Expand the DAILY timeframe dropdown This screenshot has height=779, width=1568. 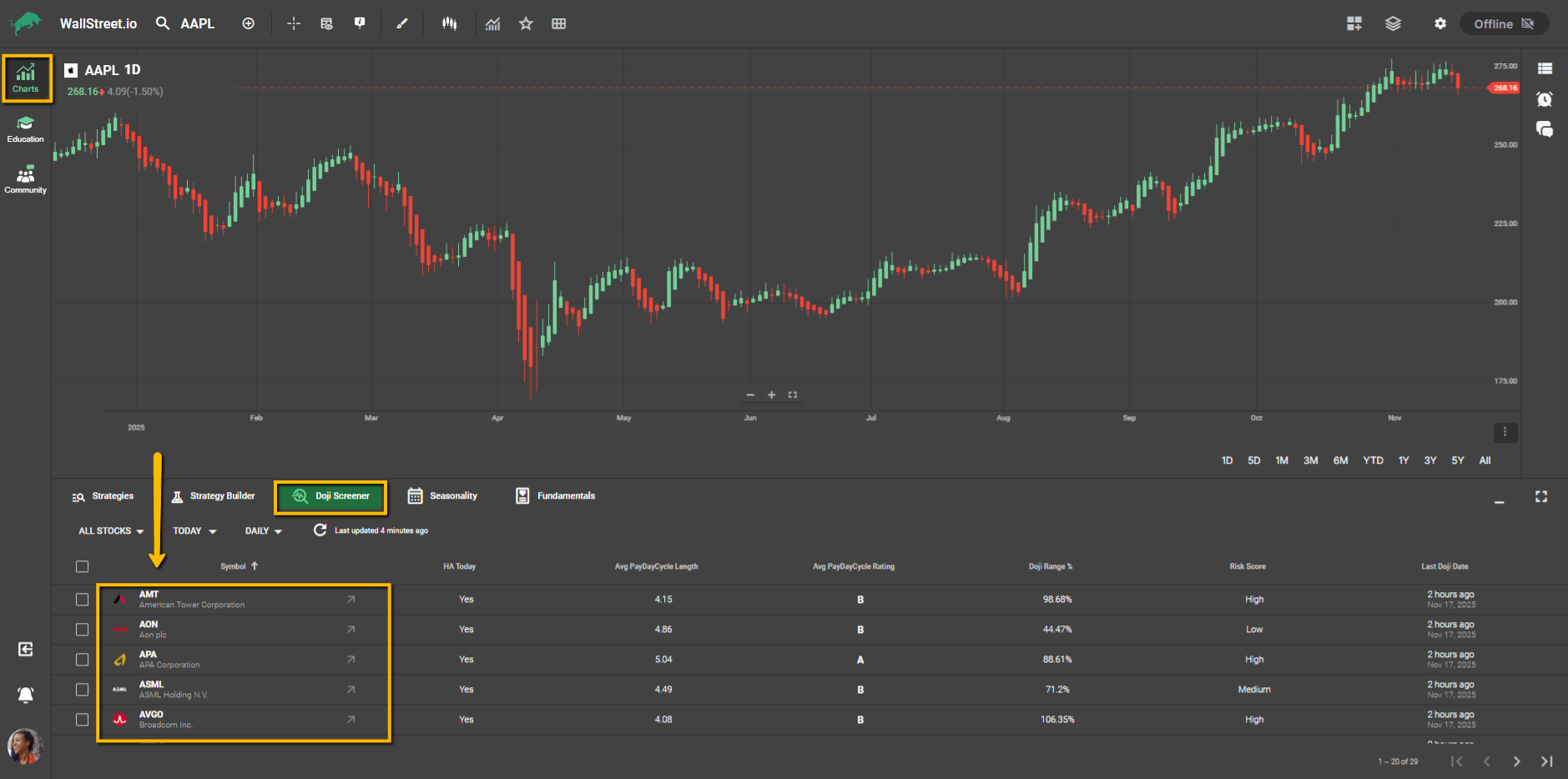click(x=264, y=531)
